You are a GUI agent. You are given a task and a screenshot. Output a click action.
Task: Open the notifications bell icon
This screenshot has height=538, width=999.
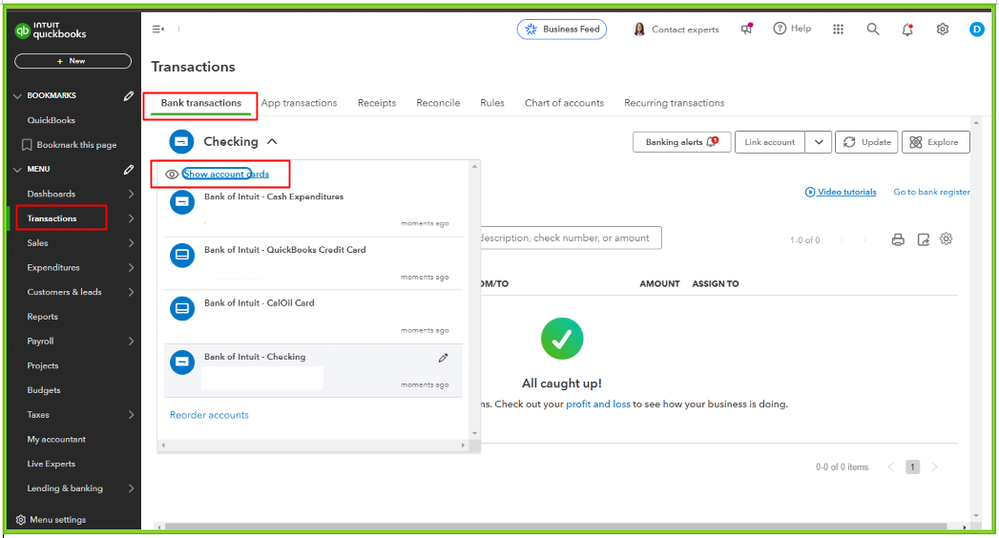pyautogui.click(x=907, y=29)
